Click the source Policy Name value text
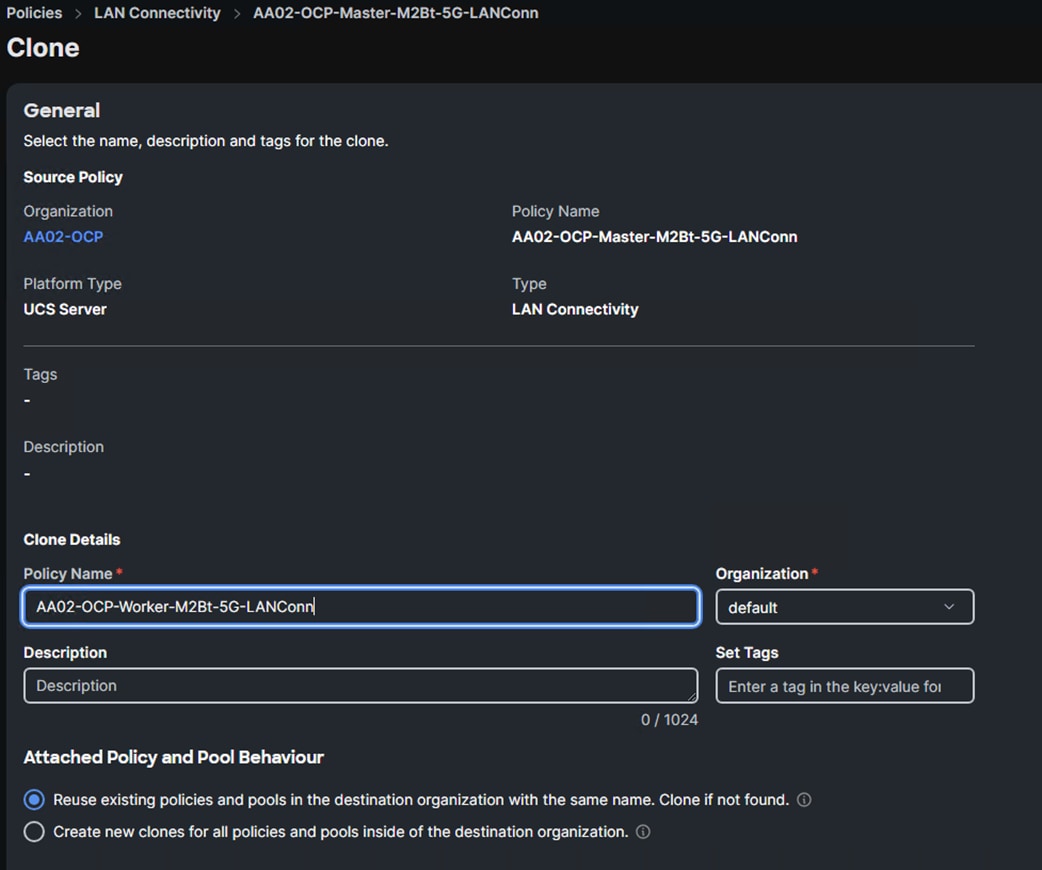 pos(654,237)
